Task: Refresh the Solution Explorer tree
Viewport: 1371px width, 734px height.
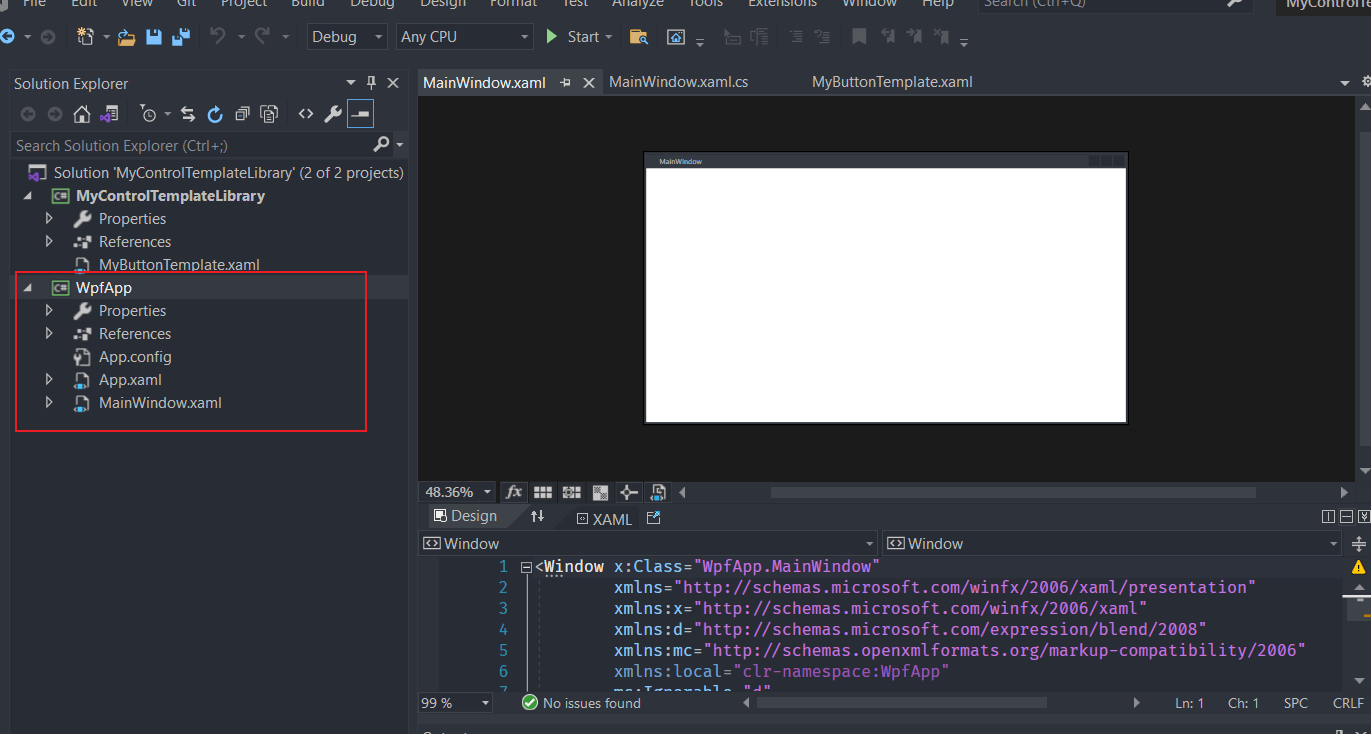Action: [215, 114]
